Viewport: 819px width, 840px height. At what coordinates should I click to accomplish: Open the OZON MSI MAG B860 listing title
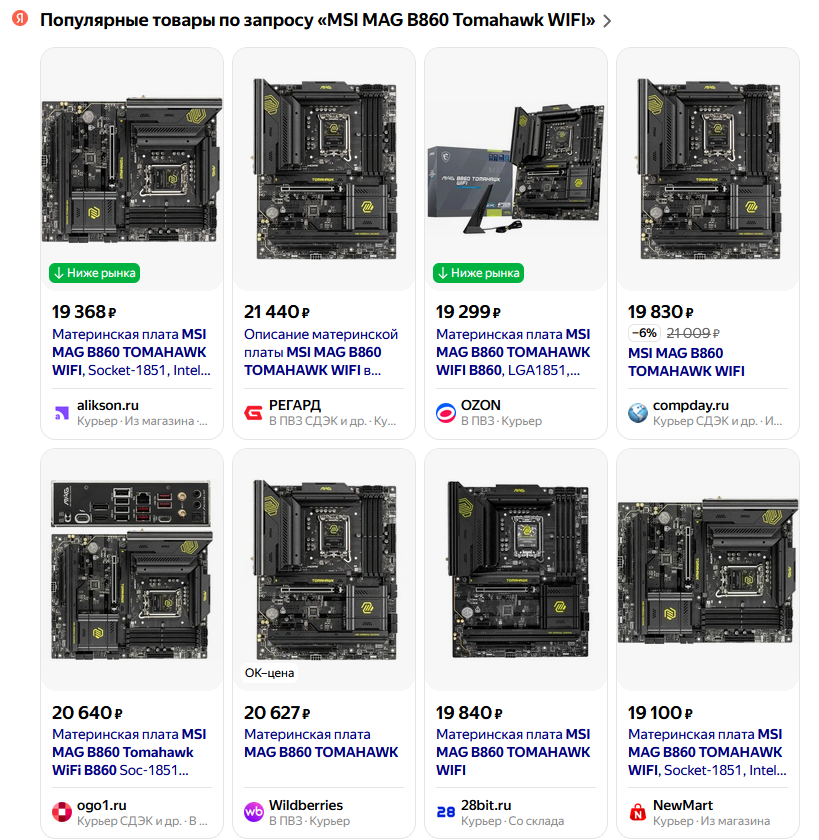point(513,352)
